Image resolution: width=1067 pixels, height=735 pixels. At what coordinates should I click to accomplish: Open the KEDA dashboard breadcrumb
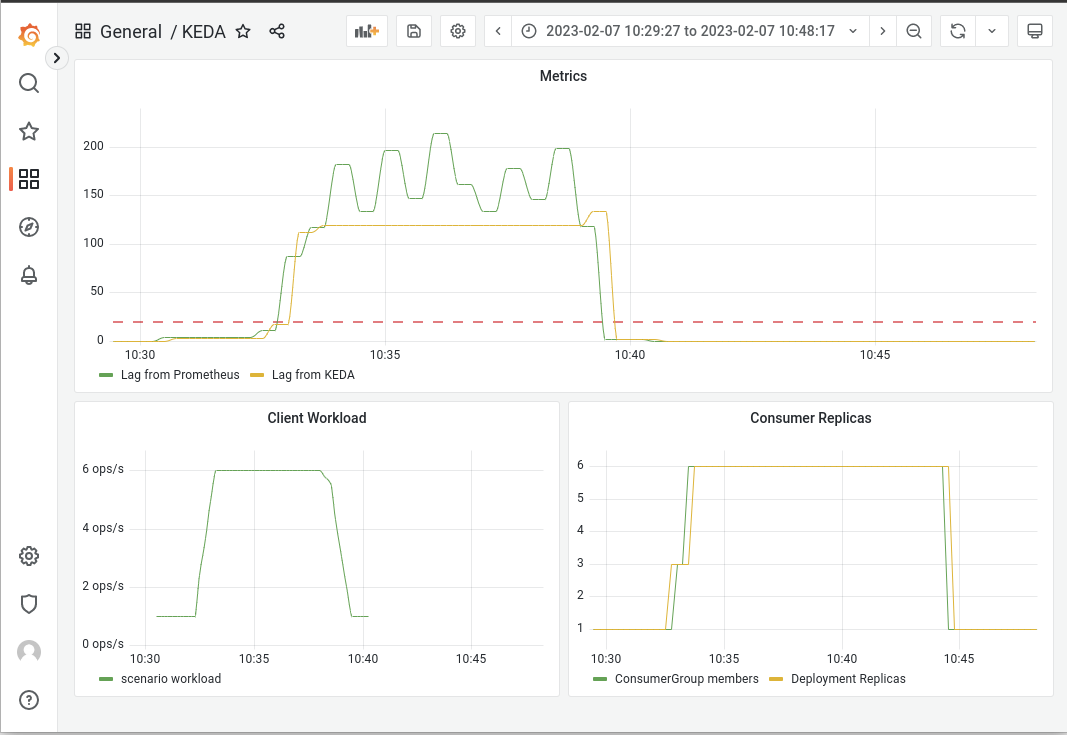pyautogui.click(x=203, y=32)
